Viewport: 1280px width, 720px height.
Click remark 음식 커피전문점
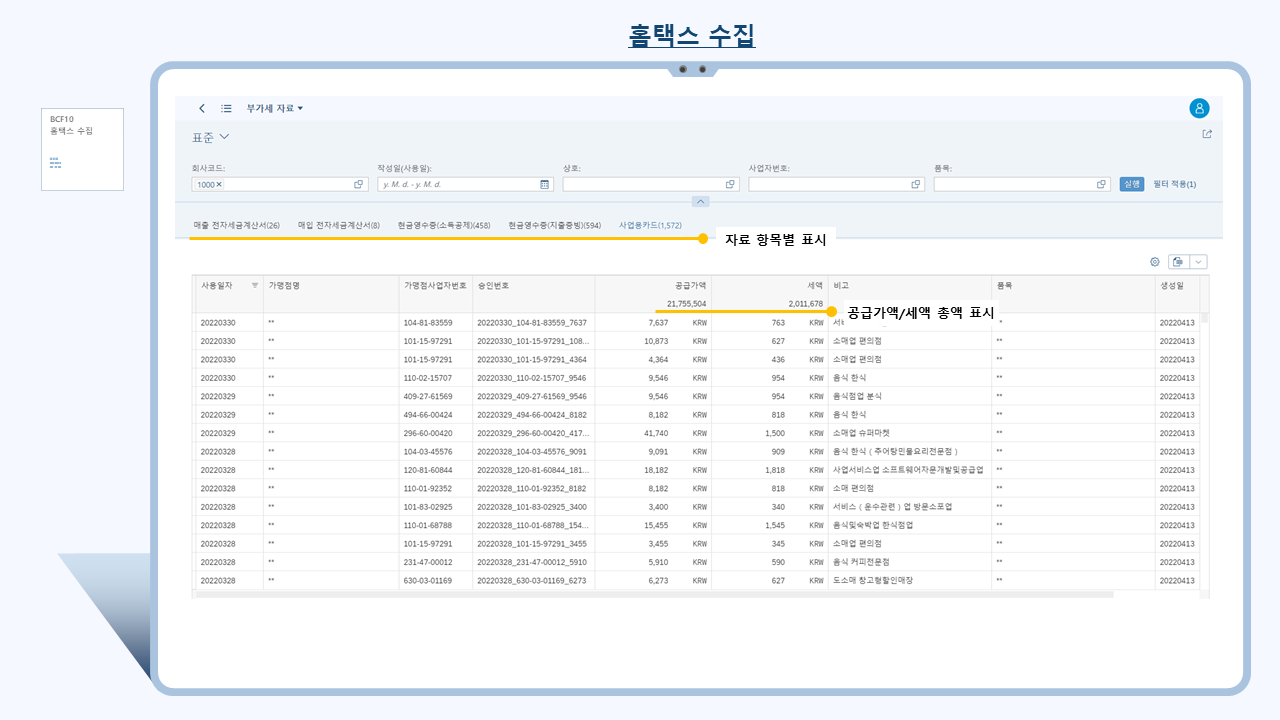[x=861, y=561]
